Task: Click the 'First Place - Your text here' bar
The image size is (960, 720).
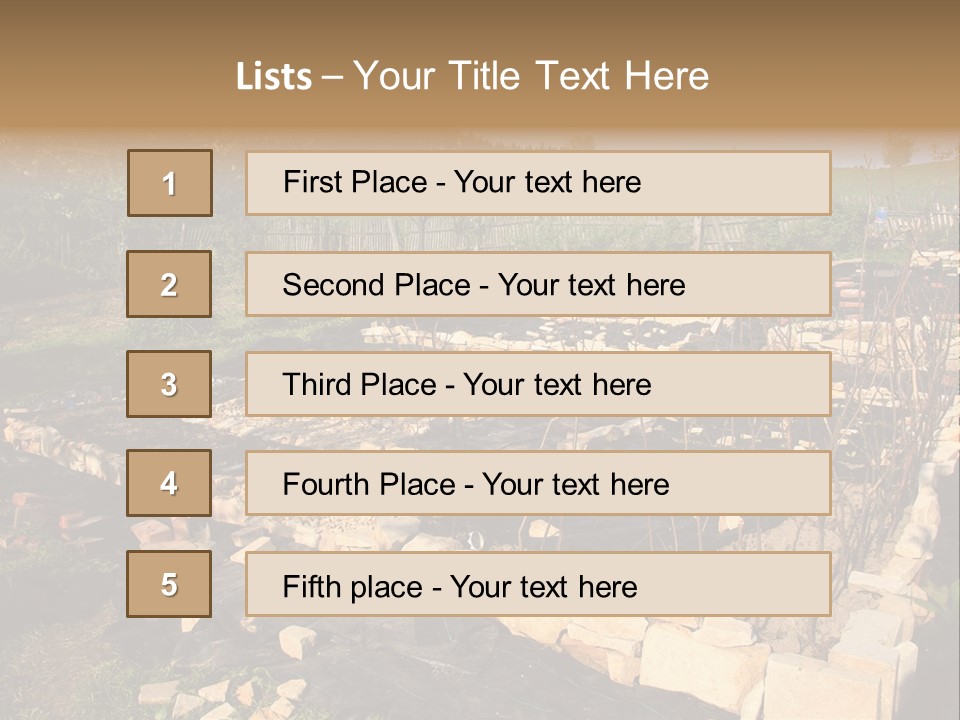Action: click(x=538, y=183)
